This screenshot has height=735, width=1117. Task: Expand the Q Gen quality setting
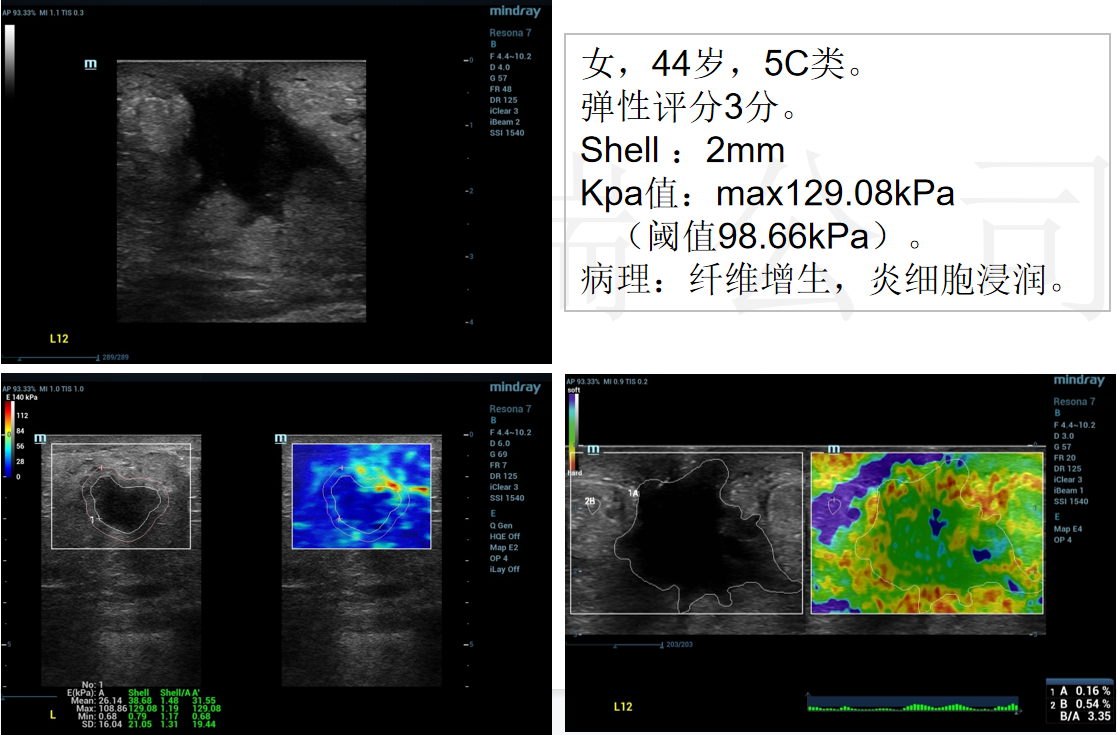501,525
